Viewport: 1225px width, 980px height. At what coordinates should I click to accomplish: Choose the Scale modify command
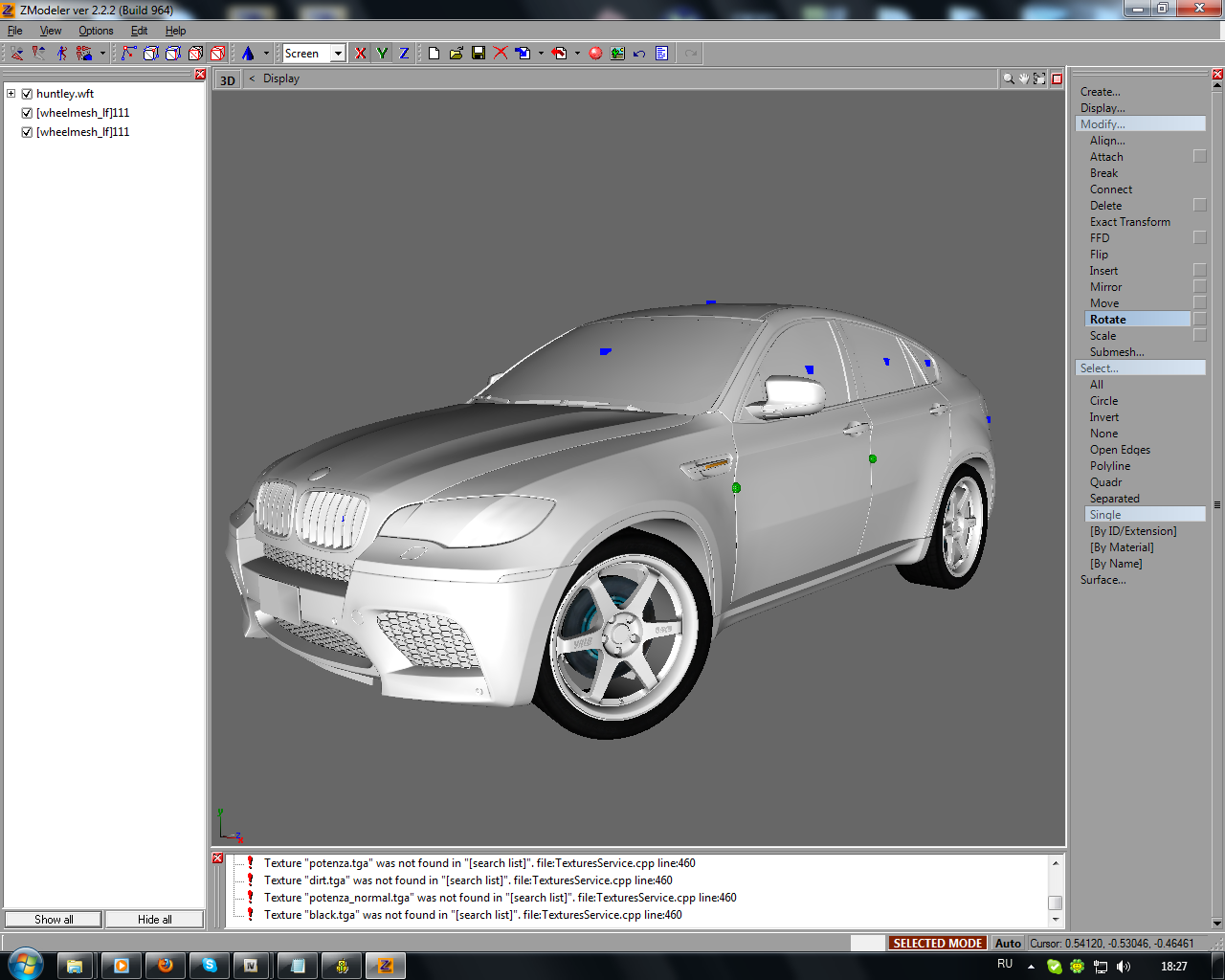point(1102,336)
